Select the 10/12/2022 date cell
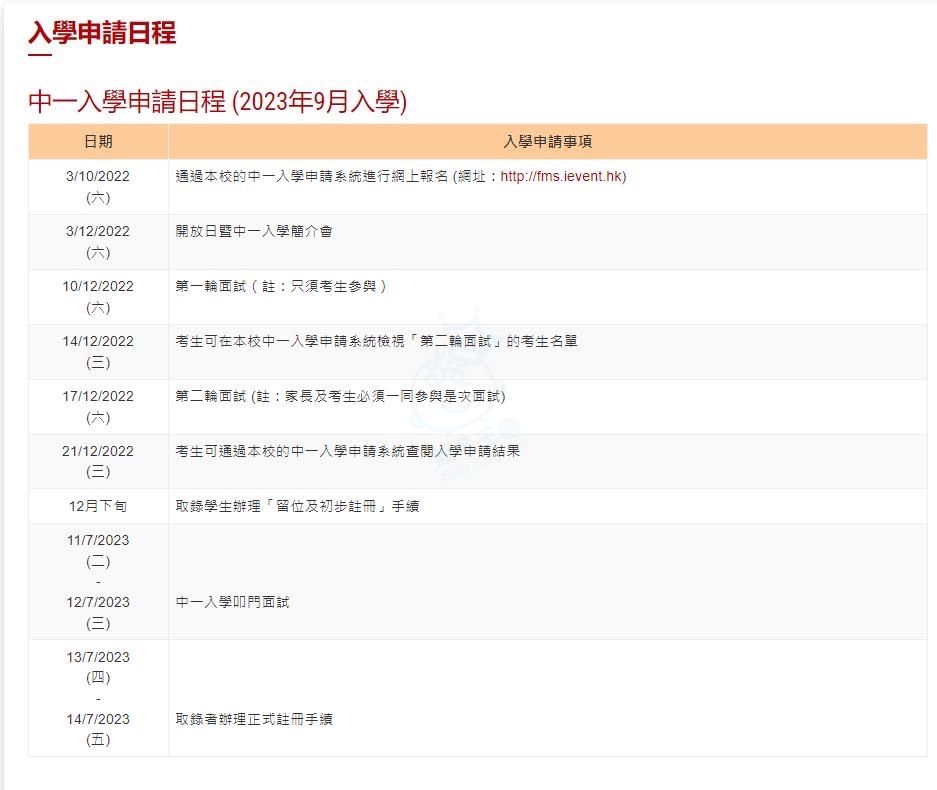The image size is (937, 790). coord(98,286)
